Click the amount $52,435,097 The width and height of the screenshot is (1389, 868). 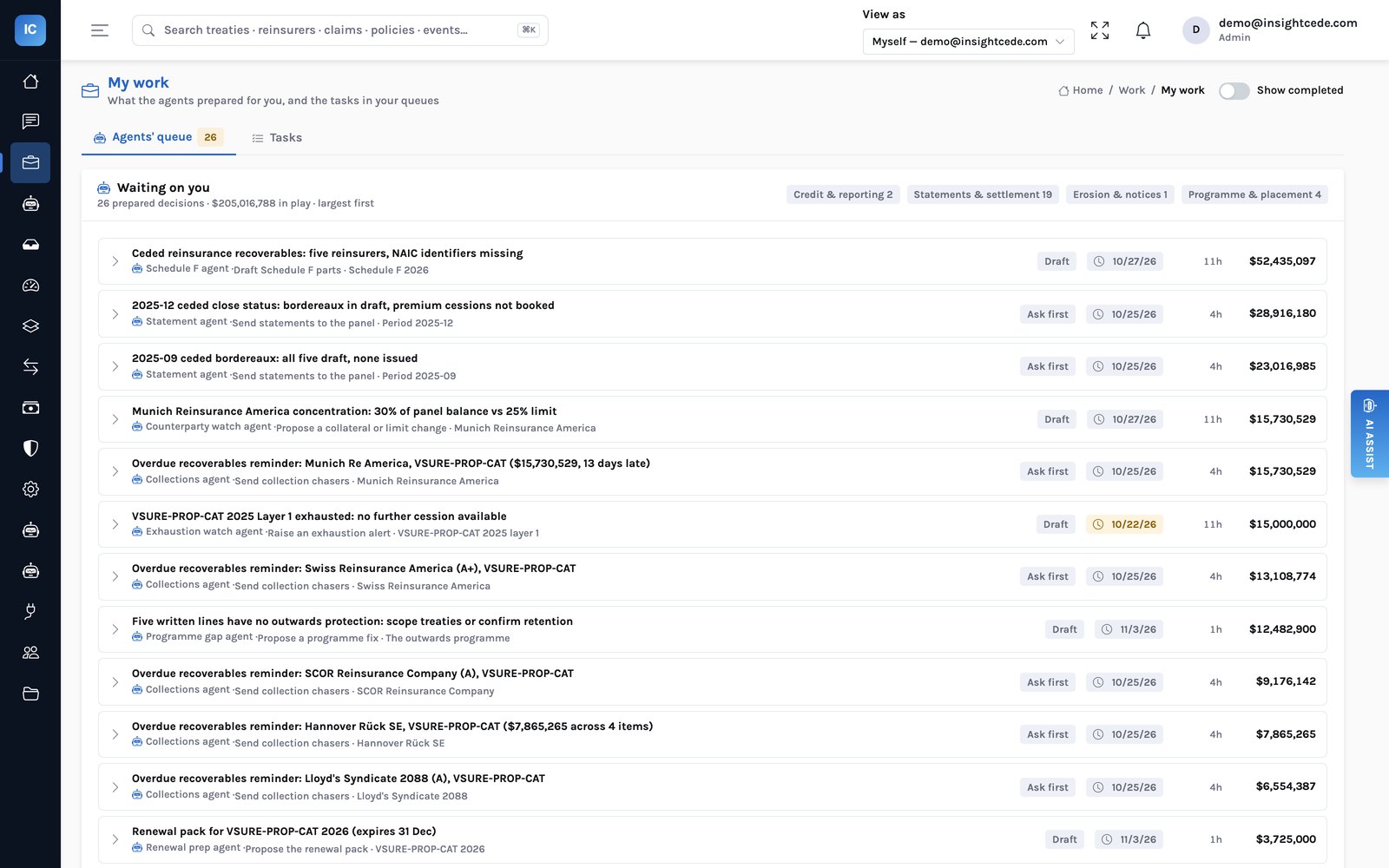click(1282, 261)
